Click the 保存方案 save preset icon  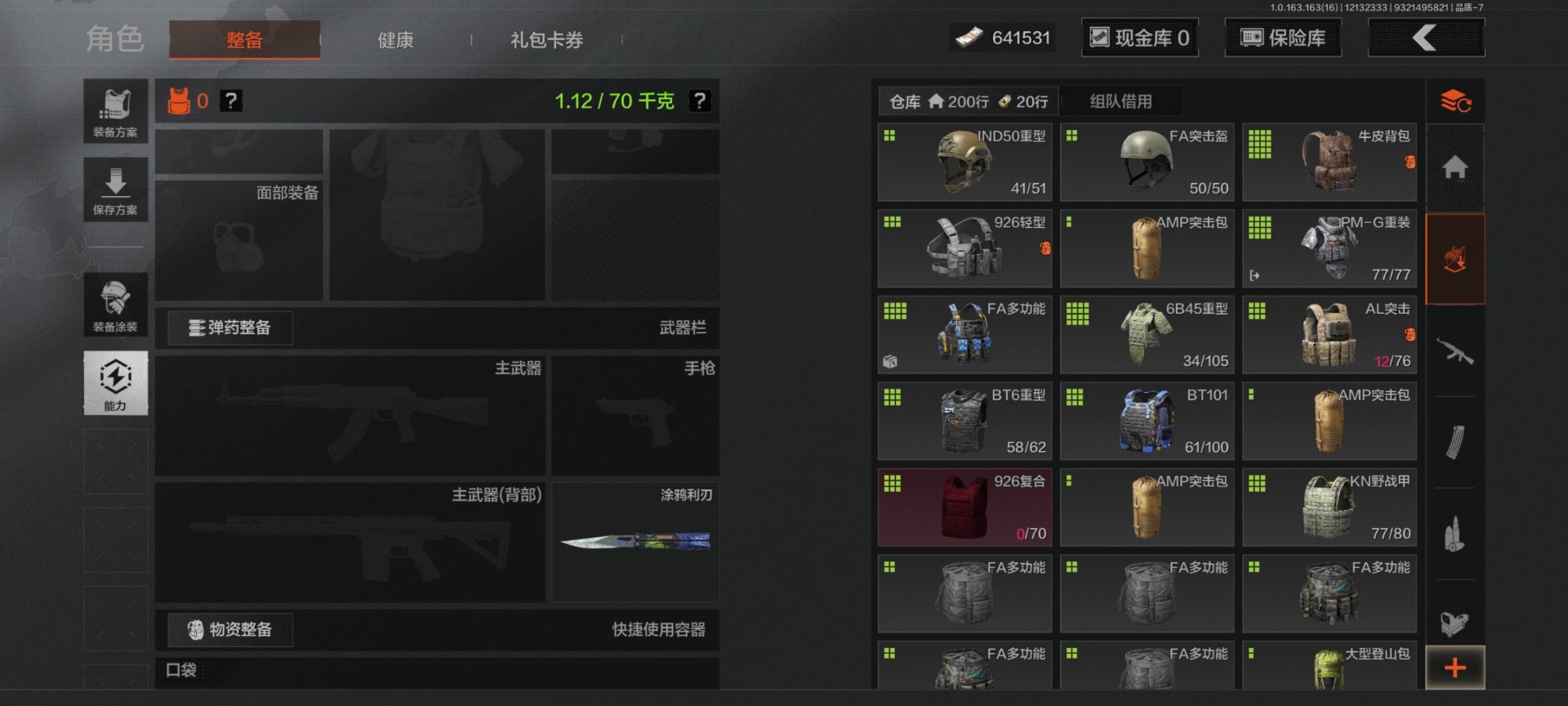(115, 190)
